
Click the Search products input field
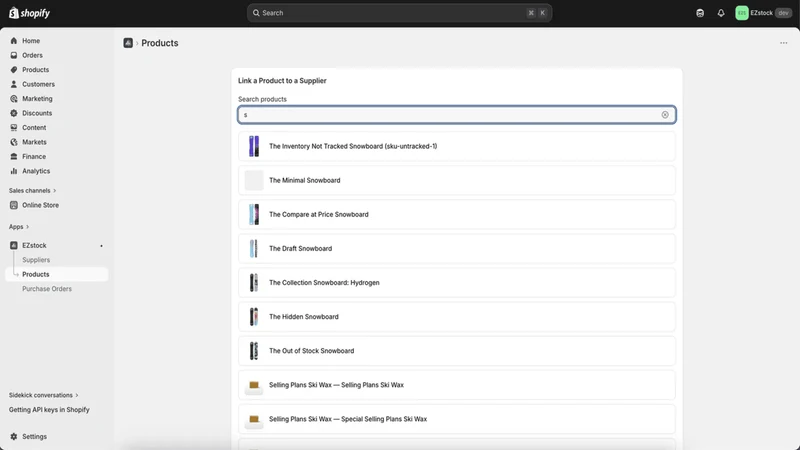click(x=457, y=115)
